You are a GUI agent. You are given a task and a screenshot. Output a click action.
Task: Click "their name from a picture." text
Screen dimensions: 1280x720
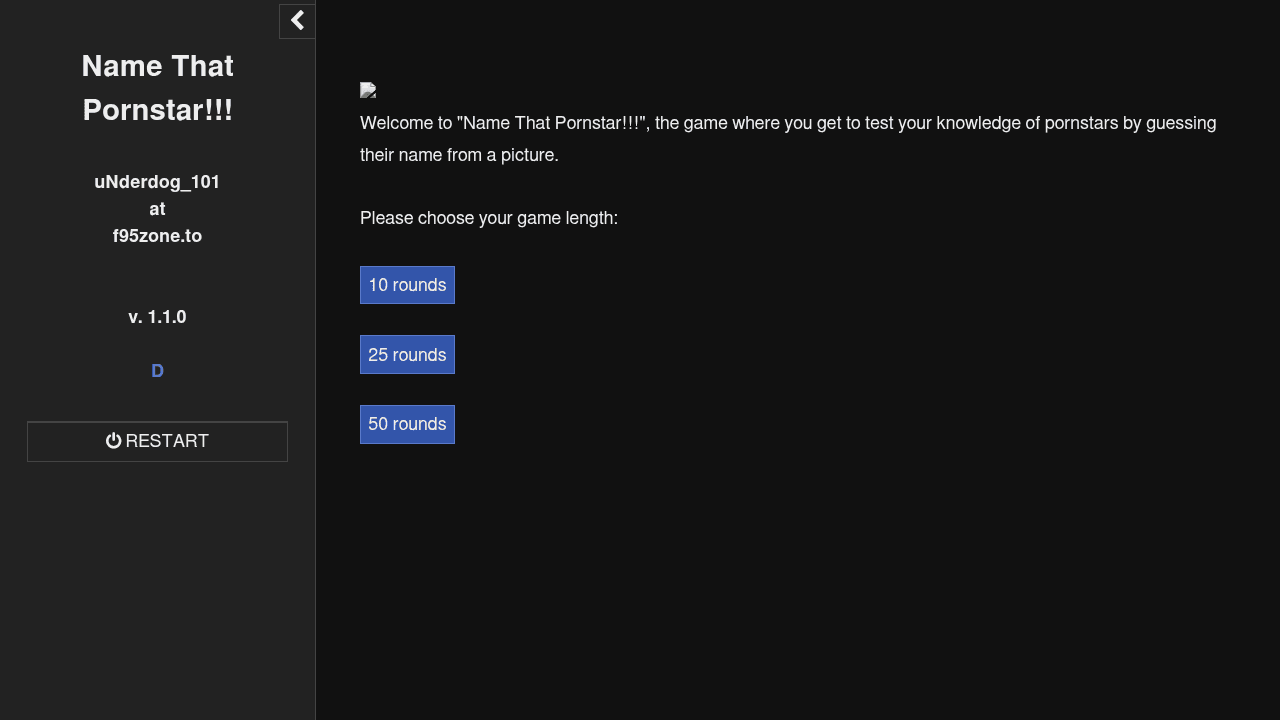click(459, 155)
